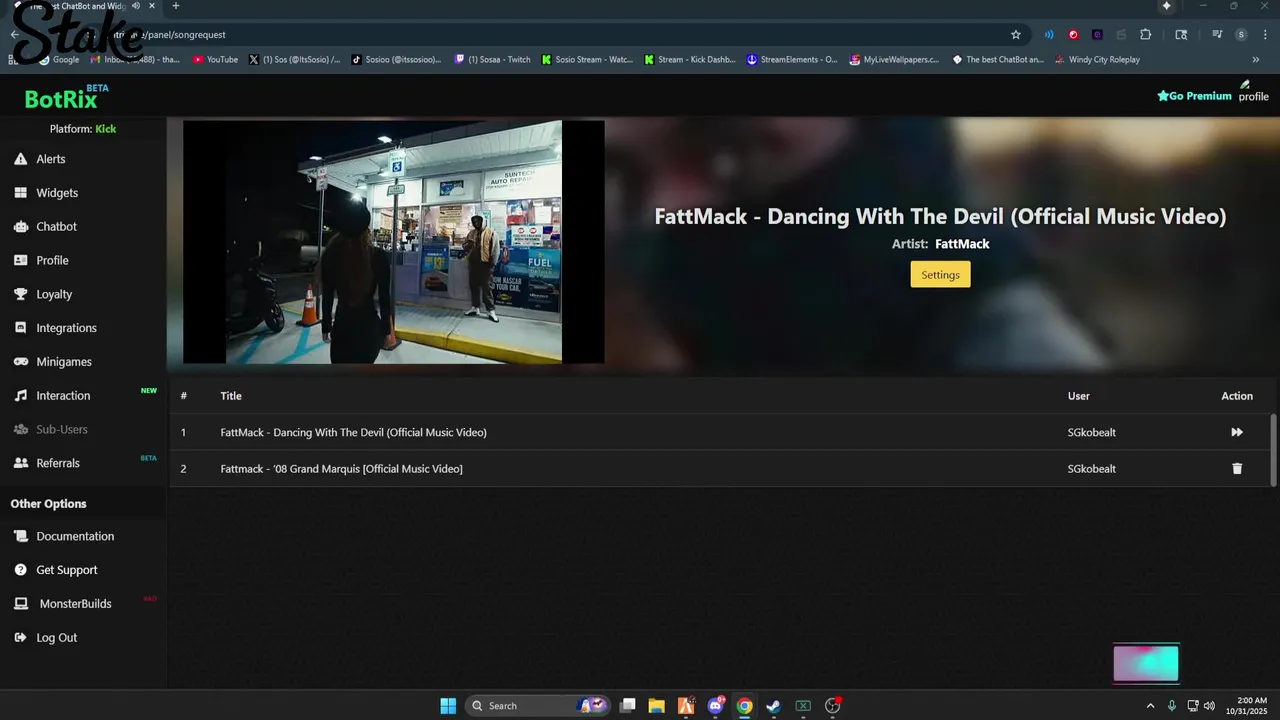Click the Action column header
The height and width of the screenshot is (720, 1280).
pyautogui.click(x=1237, y=396)
